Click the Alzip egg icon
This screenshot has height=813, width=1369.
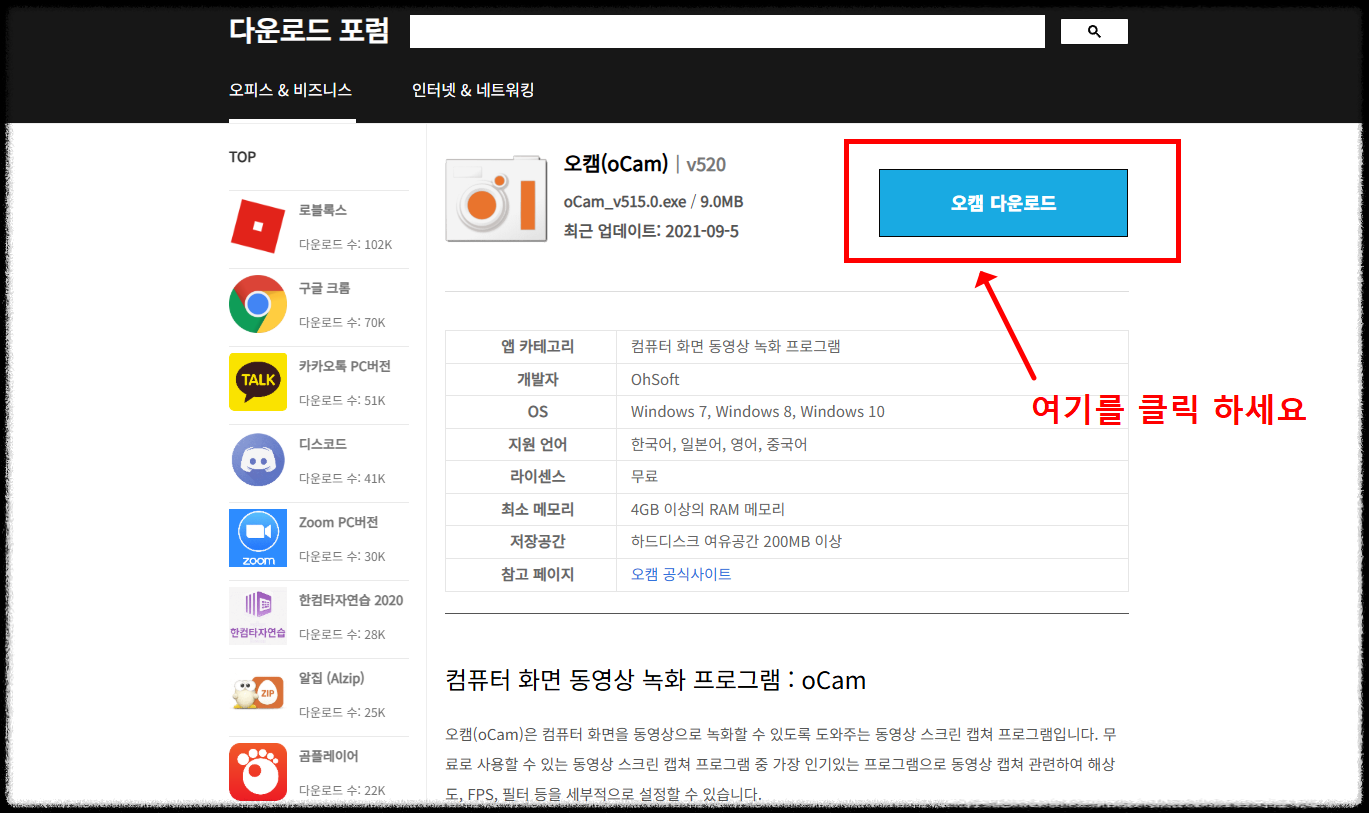[258, 694]
